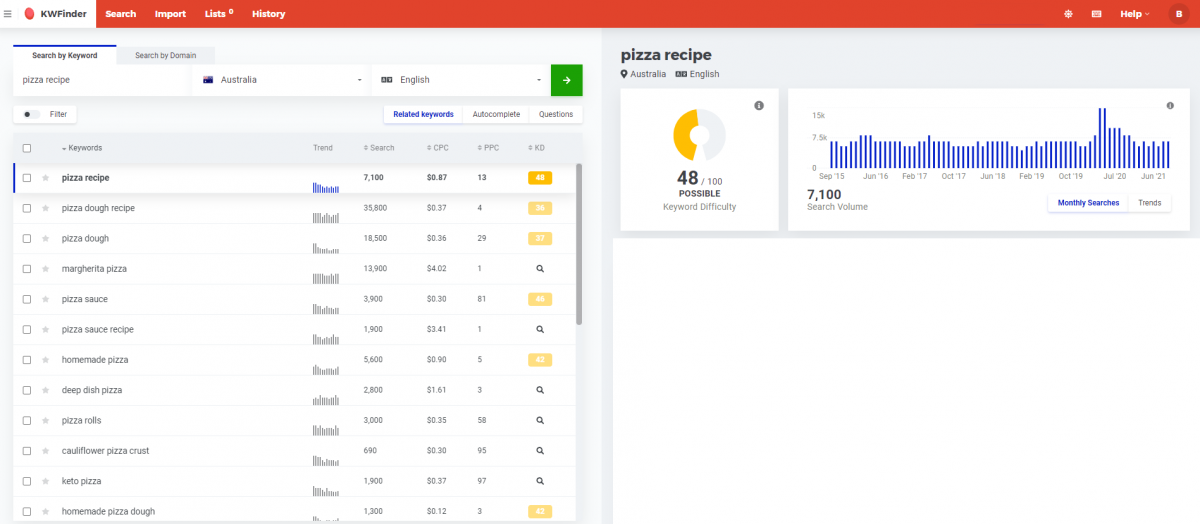Analyze KD magnifier for pizza rolls
The image size is (1200, 524).
pyautogui.click(x=540, y=420)
